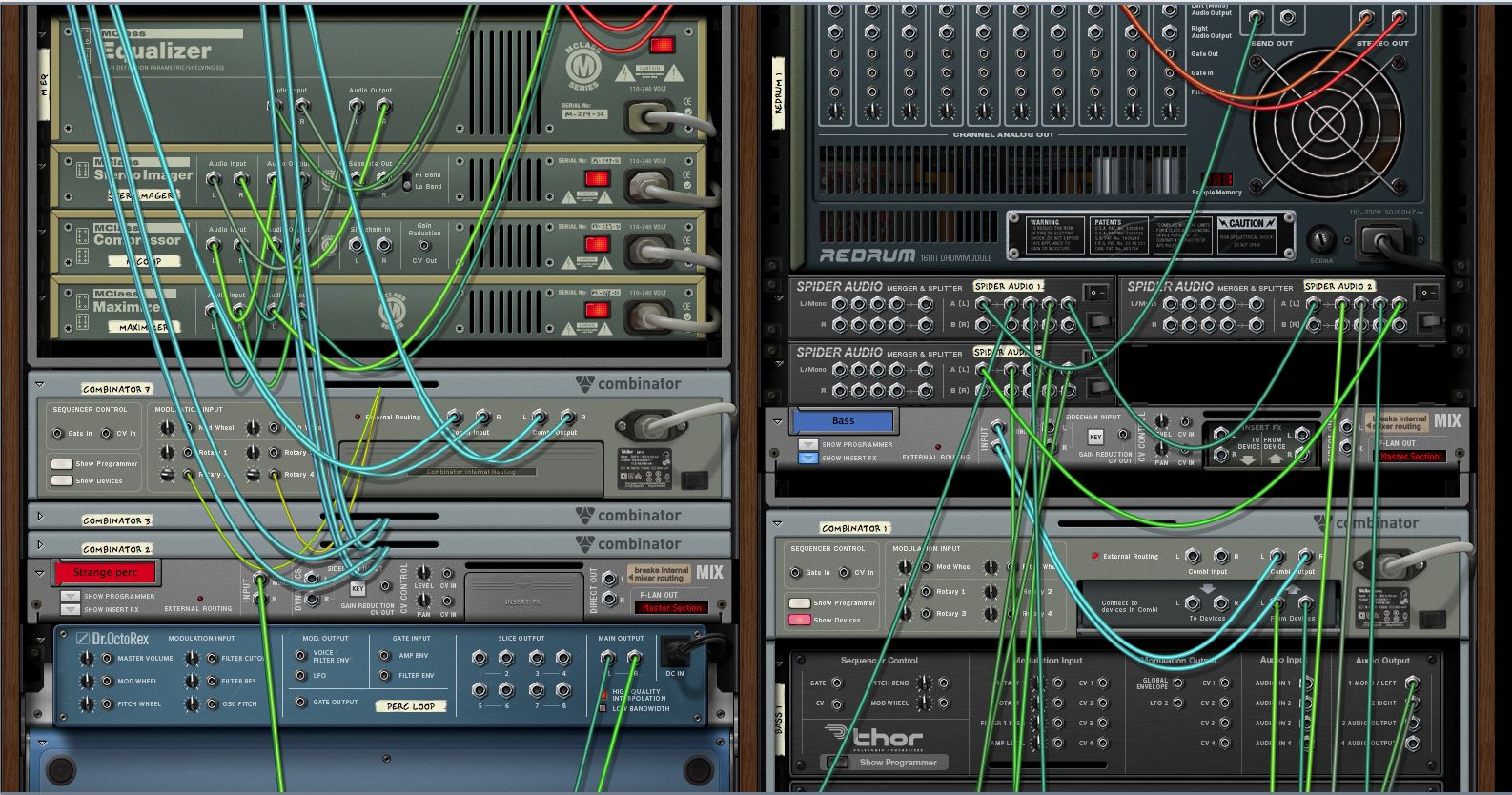Click the Thor Gate sequencer control jack

tap(836, 683)
